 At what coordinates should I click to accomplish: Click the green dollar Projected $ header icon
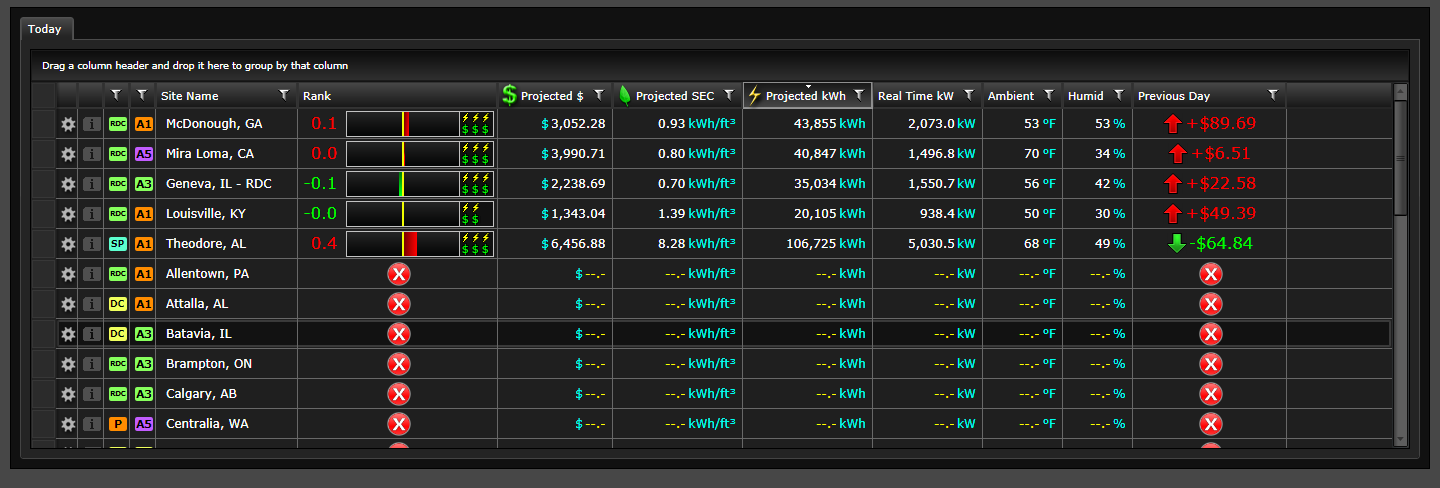509,95
